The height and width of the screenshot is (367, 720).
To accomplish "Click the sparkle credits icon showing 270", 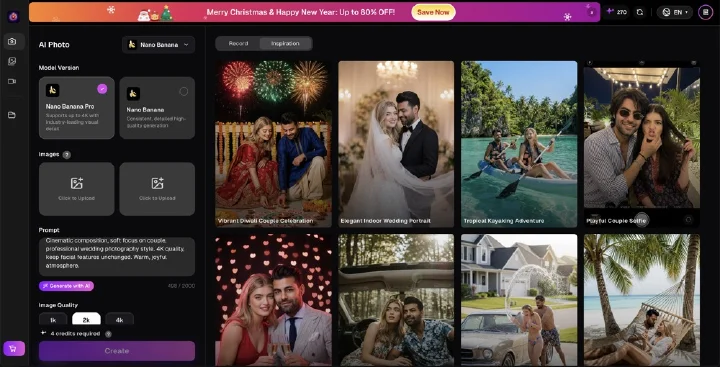I will pos(610,12).
